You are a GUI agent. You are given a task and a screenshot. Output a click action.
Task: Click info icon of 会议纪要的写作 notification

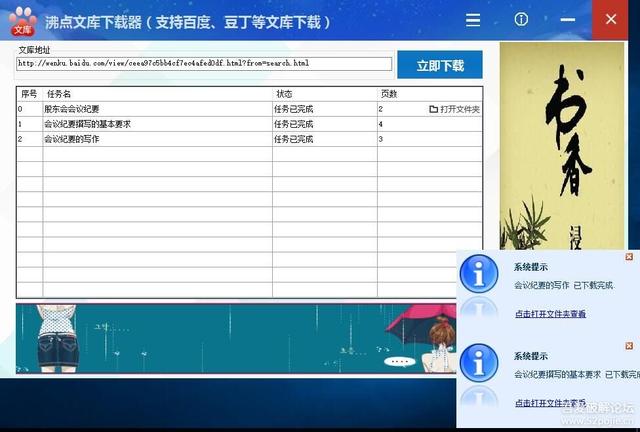[x=479, y=274]
